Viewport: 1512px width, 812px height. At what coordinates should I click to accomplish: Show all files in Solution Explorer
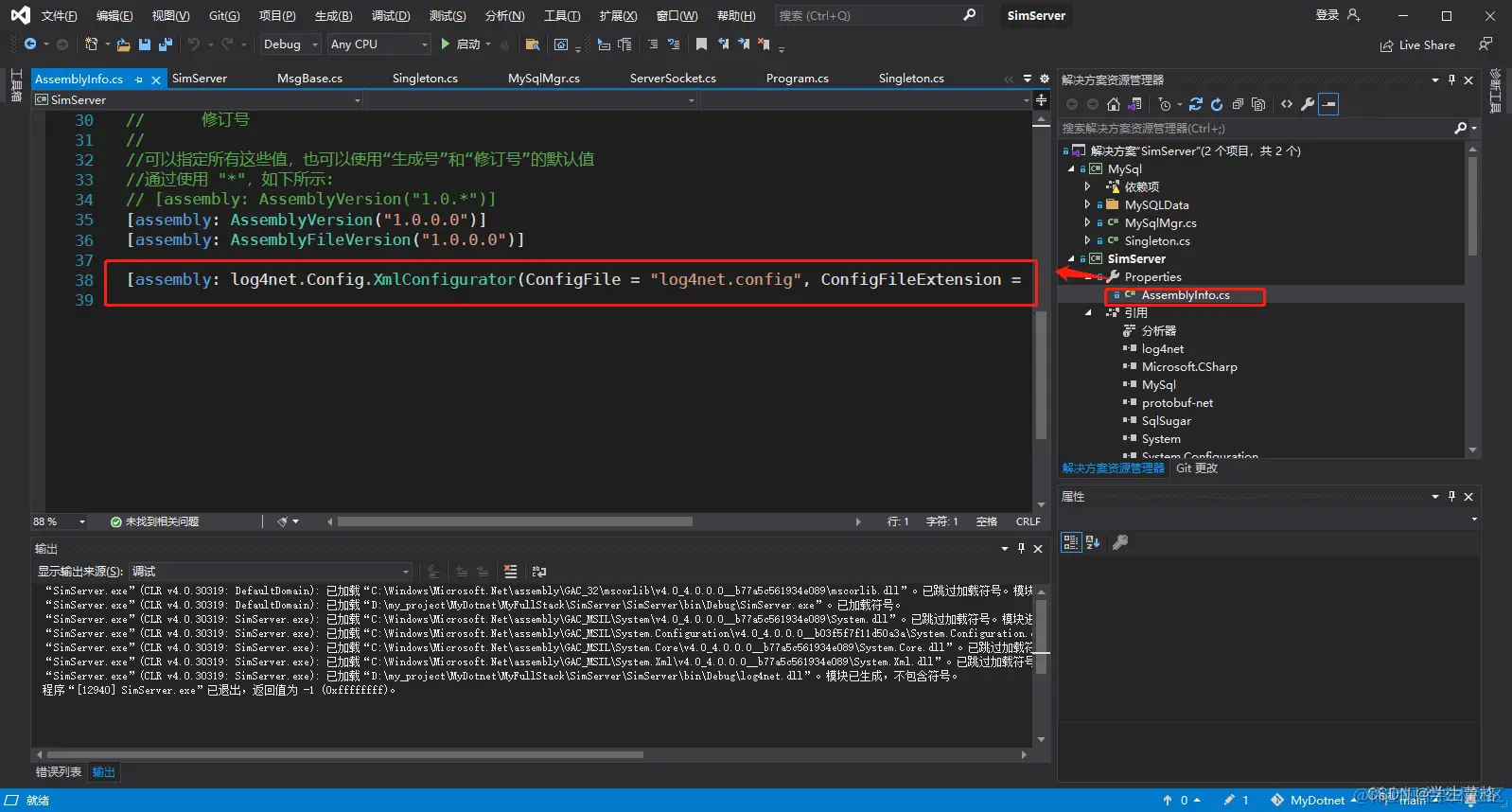1258,104
